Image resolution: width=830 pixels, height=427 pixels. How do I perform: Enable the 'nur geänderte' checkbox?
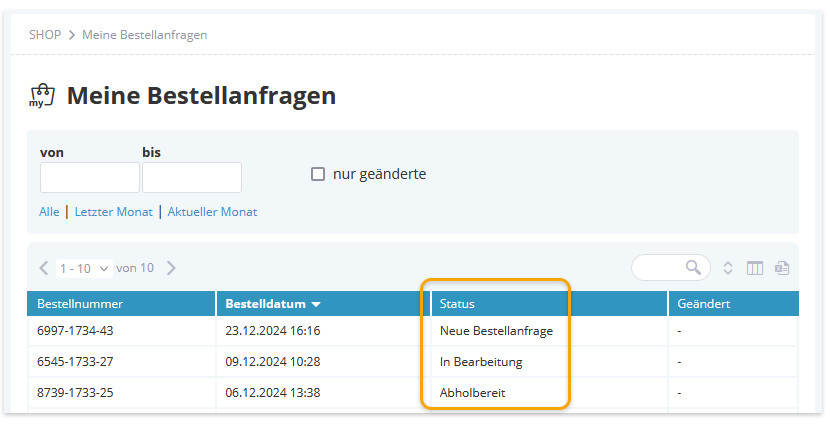click(318, 174)
